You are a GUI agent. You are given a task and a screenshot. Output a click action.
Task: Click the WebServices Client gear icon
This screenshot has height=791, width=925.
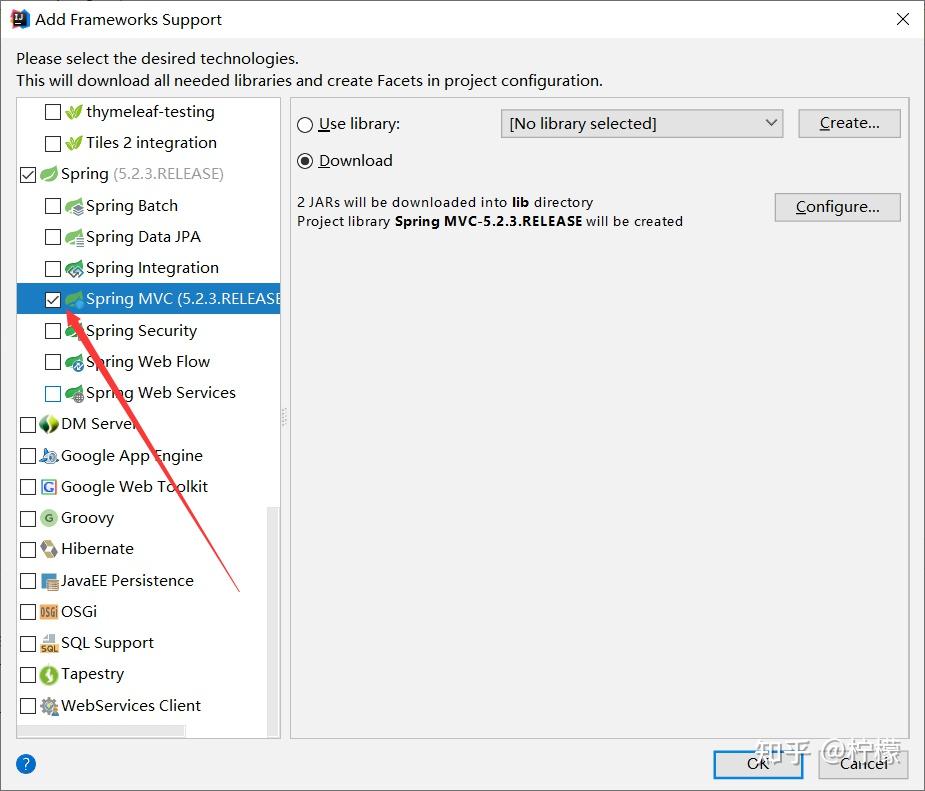[x=49, y=706]
